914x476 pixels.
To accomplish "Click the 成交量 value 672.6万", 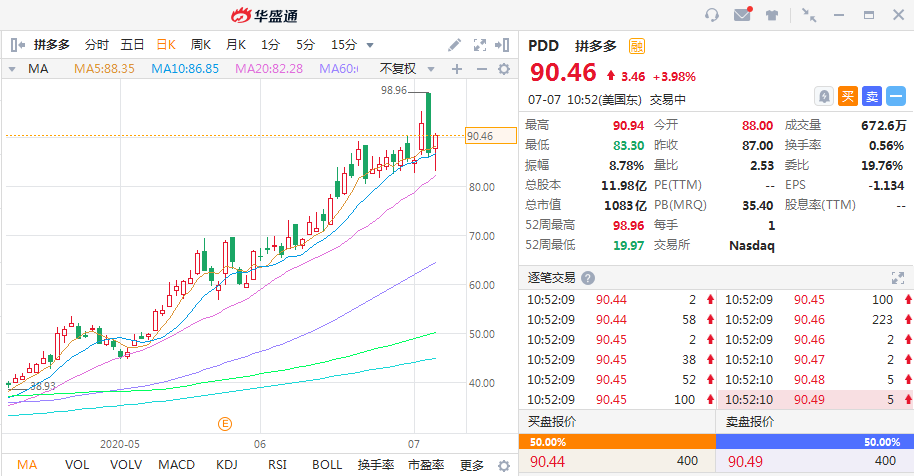I will (x=884, y=125).
